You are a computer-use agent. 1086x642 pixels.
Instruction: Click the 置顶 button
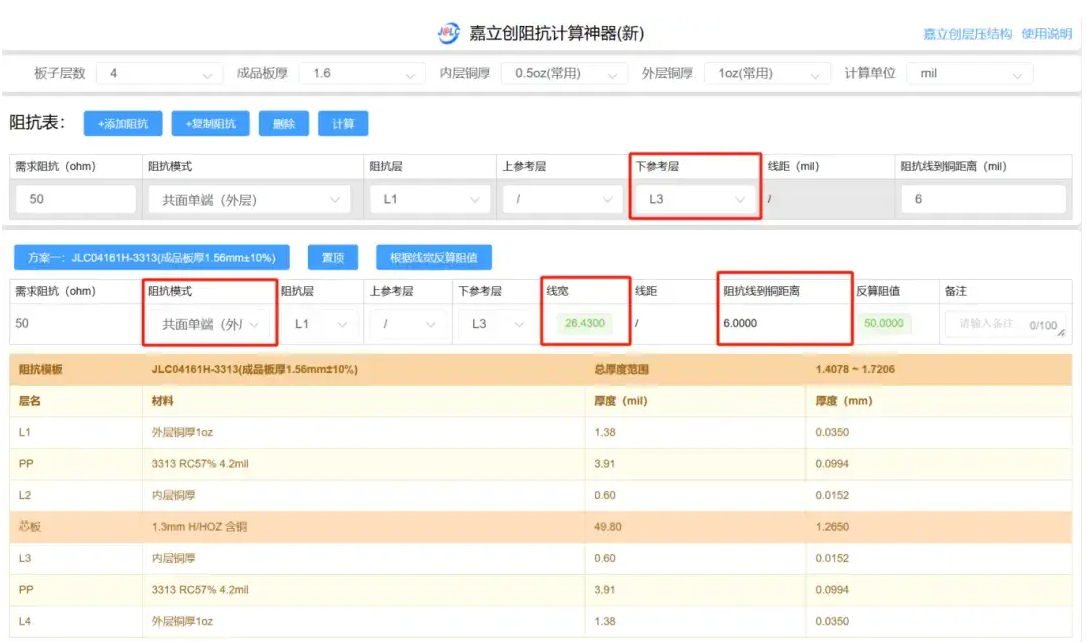(x=332, y=258)
